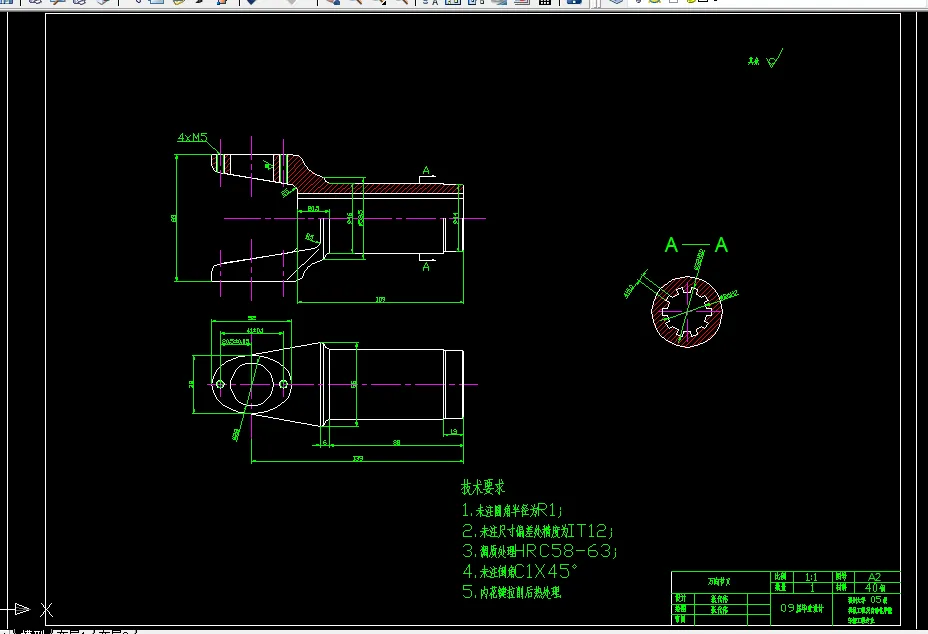The width and height of the screenshot is (928, 634).
Task: Select note 1 ending in R1
Action: tap(513, 510)
